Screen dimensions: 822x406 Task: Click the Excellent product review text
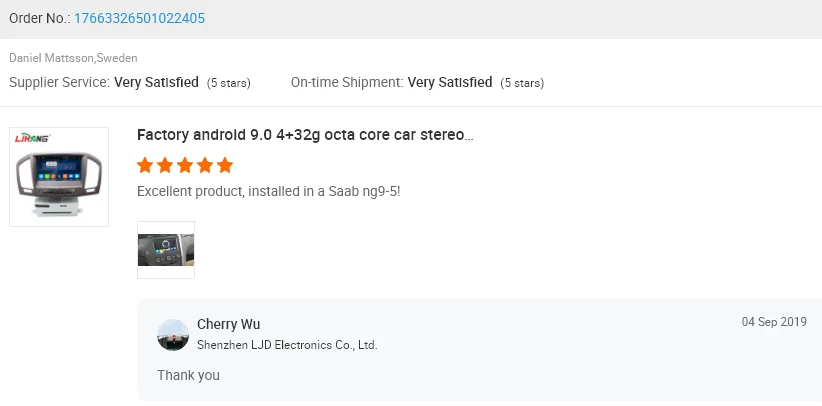pos(268,190)
